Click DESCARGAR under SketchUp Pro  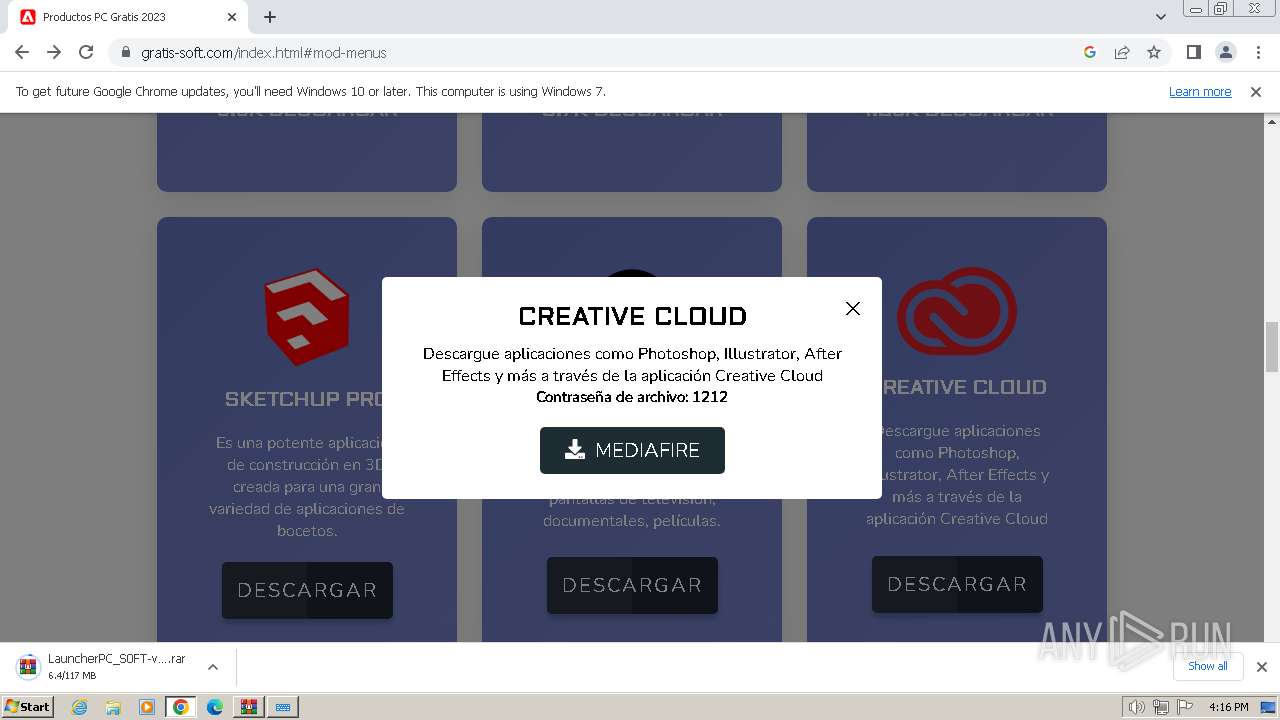click(x=307, y=590)
